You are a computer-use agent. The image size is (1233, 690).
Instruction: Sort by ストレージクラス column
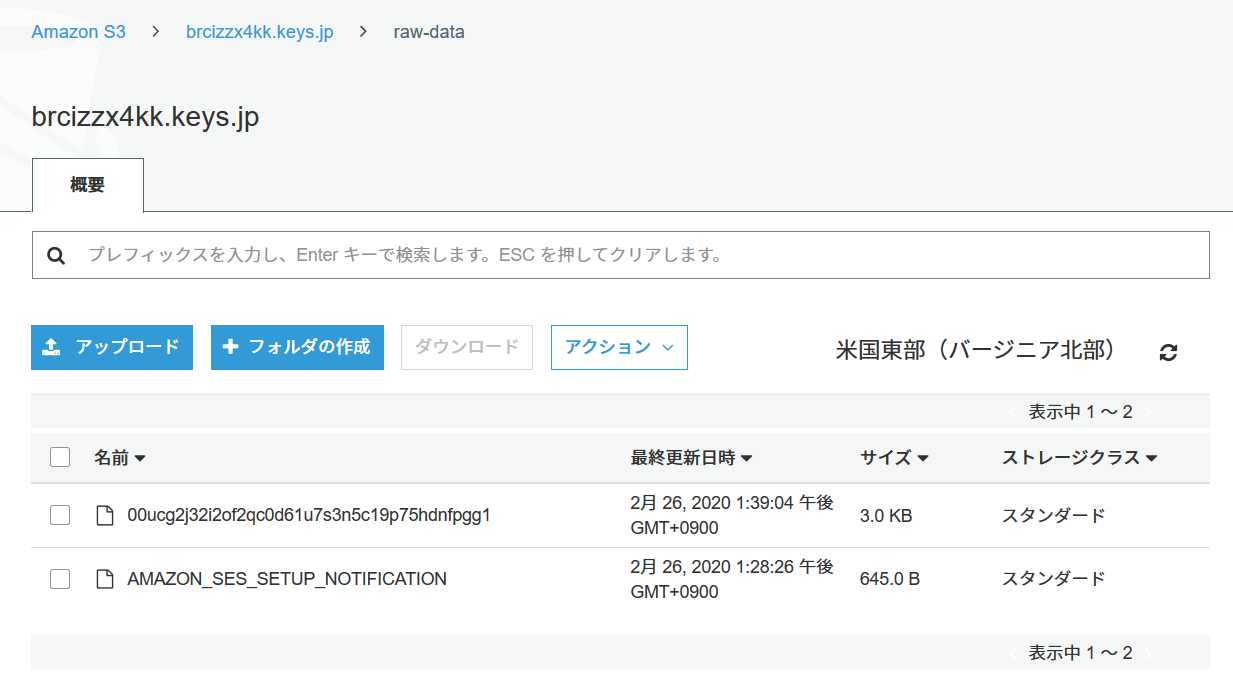pyautogui.click(x=1079, y=457)
